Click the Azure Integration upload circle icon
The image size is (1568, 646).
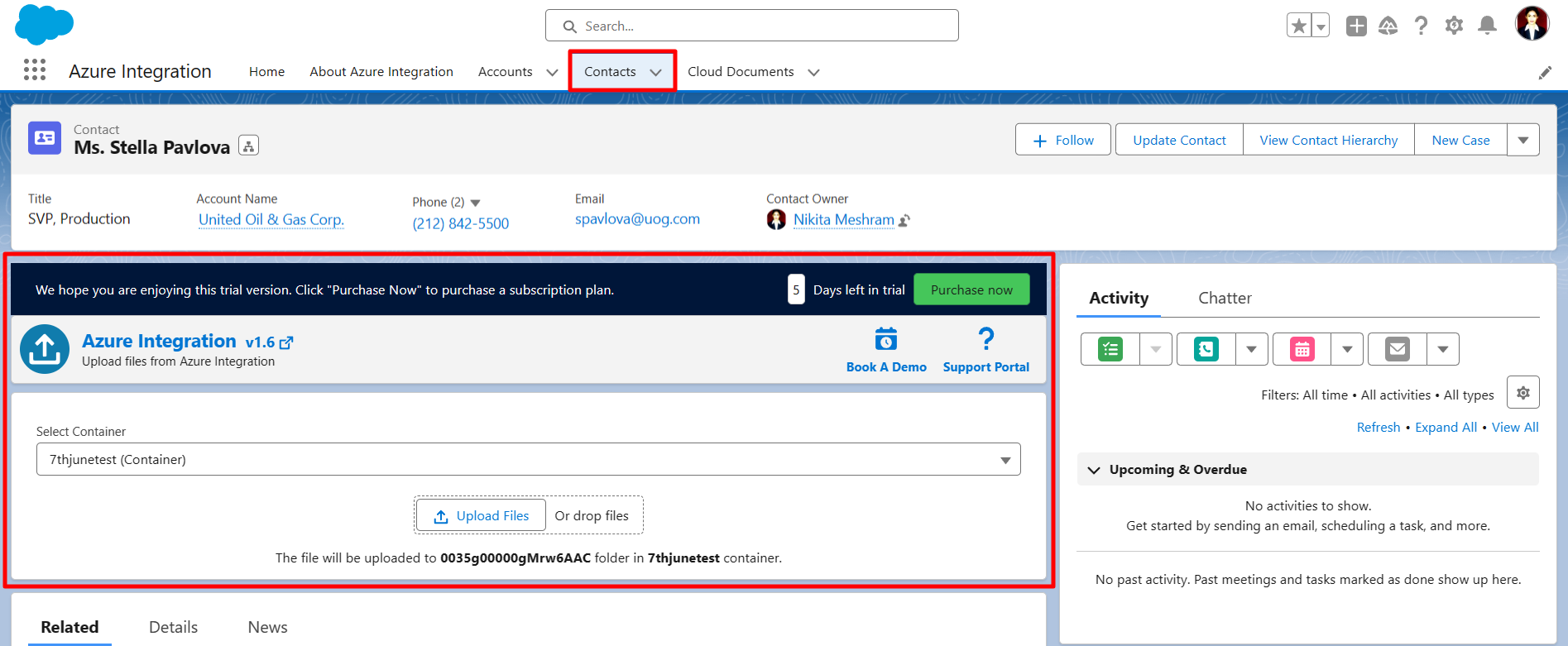point(45,349)
